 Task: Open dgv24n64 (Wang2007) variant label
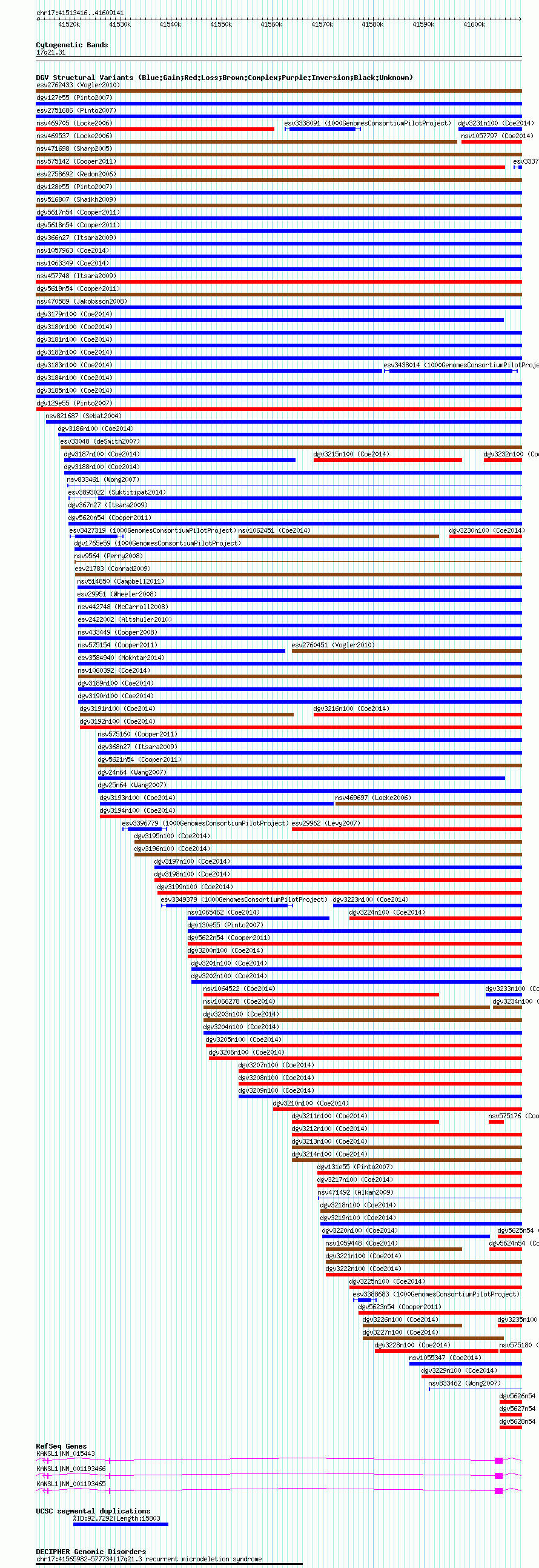pyautogui.click(x=132, y=773)
